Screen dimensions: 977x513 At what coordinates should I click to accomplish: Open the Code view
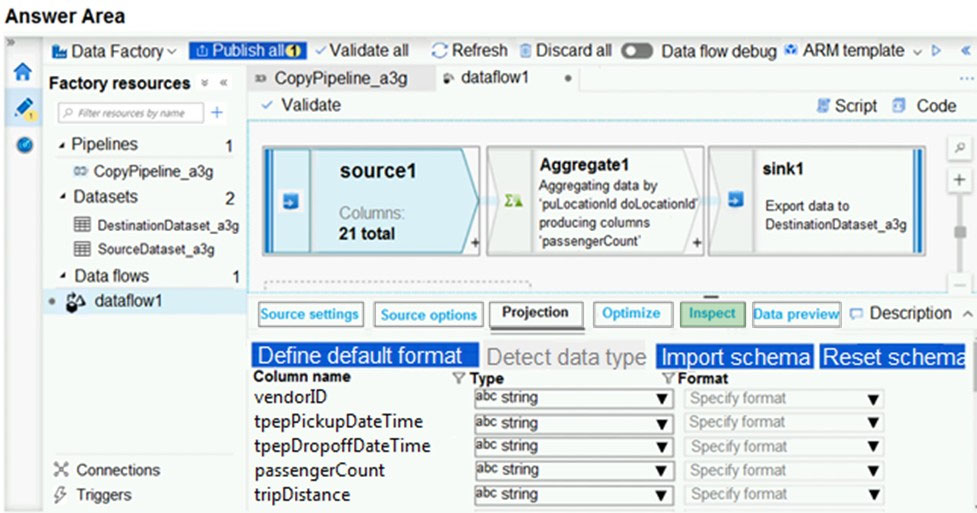(925, 106)
